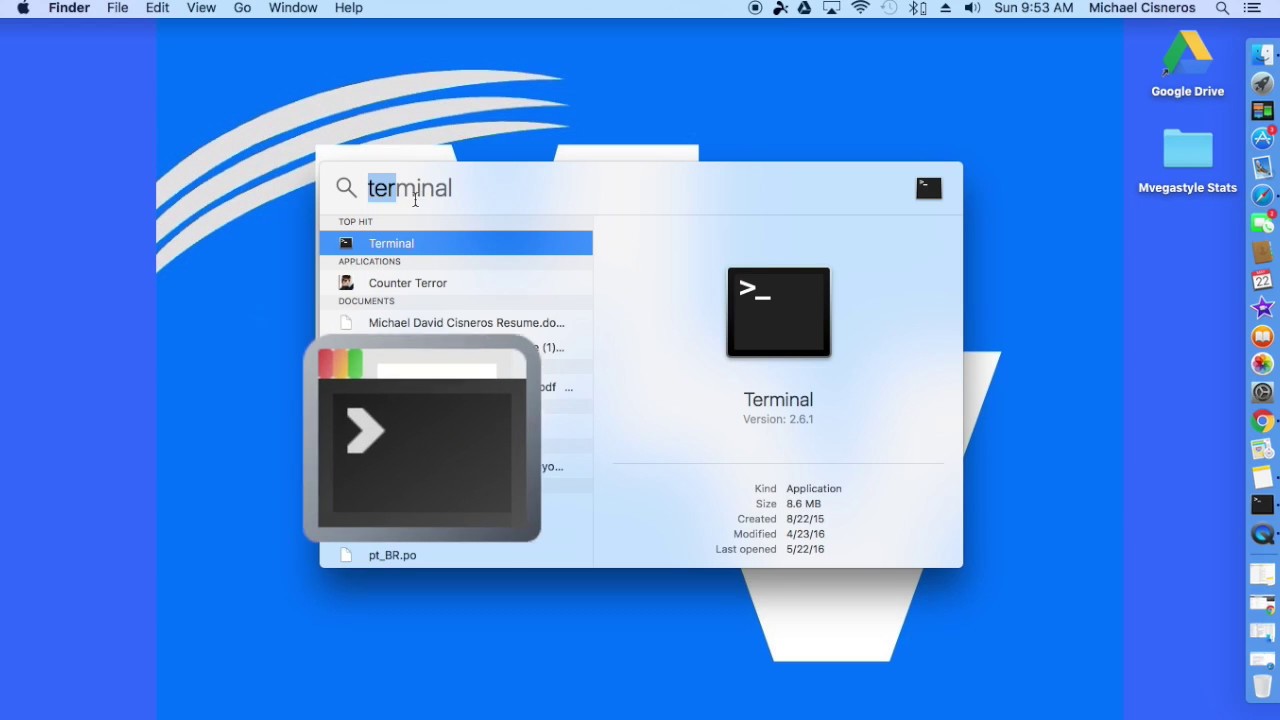This screenshot has height=720, width=1280.
Task: Select Terminal top hit result
Action: (456, 243)
